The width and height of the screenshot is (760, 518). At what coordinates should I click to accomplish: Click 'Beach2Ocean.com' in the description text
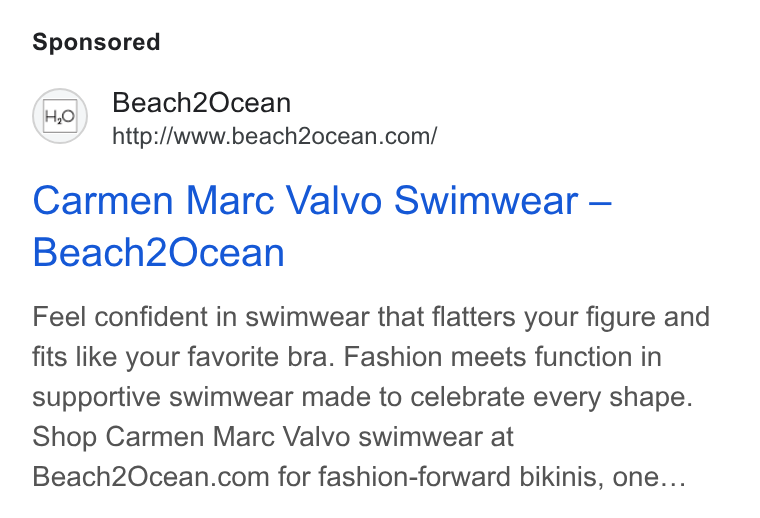(x=151, y=477)
